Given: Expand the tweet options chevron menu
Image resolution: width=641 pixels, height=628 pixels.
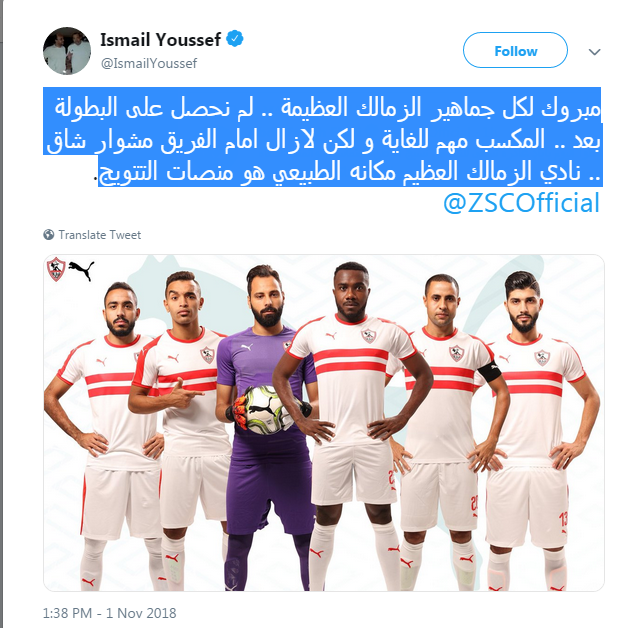Looking at the screenshot, I should coord(594,52).
